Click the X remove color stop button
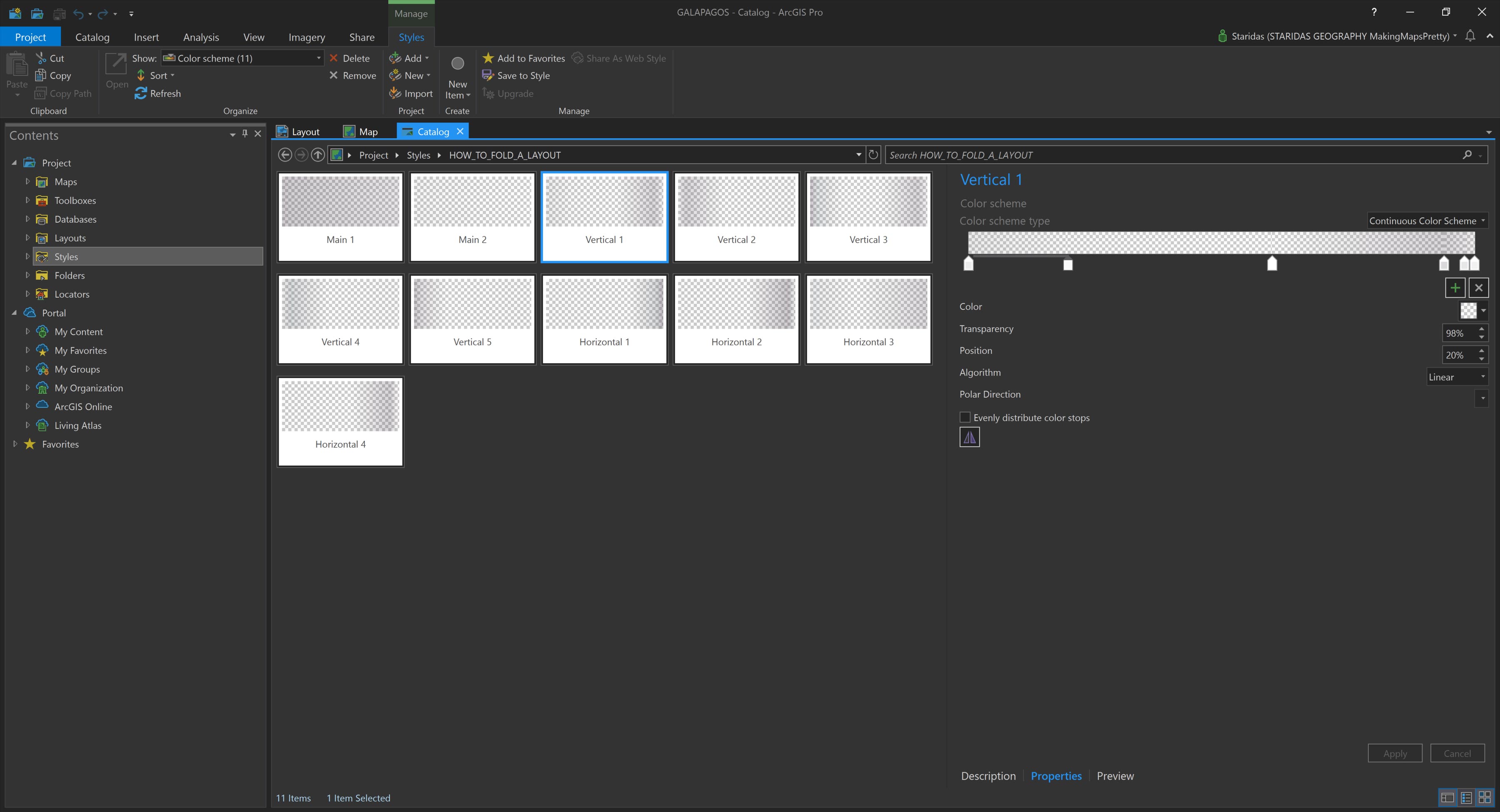The width and height of the screenshot is (1500, 812). 1478,288
